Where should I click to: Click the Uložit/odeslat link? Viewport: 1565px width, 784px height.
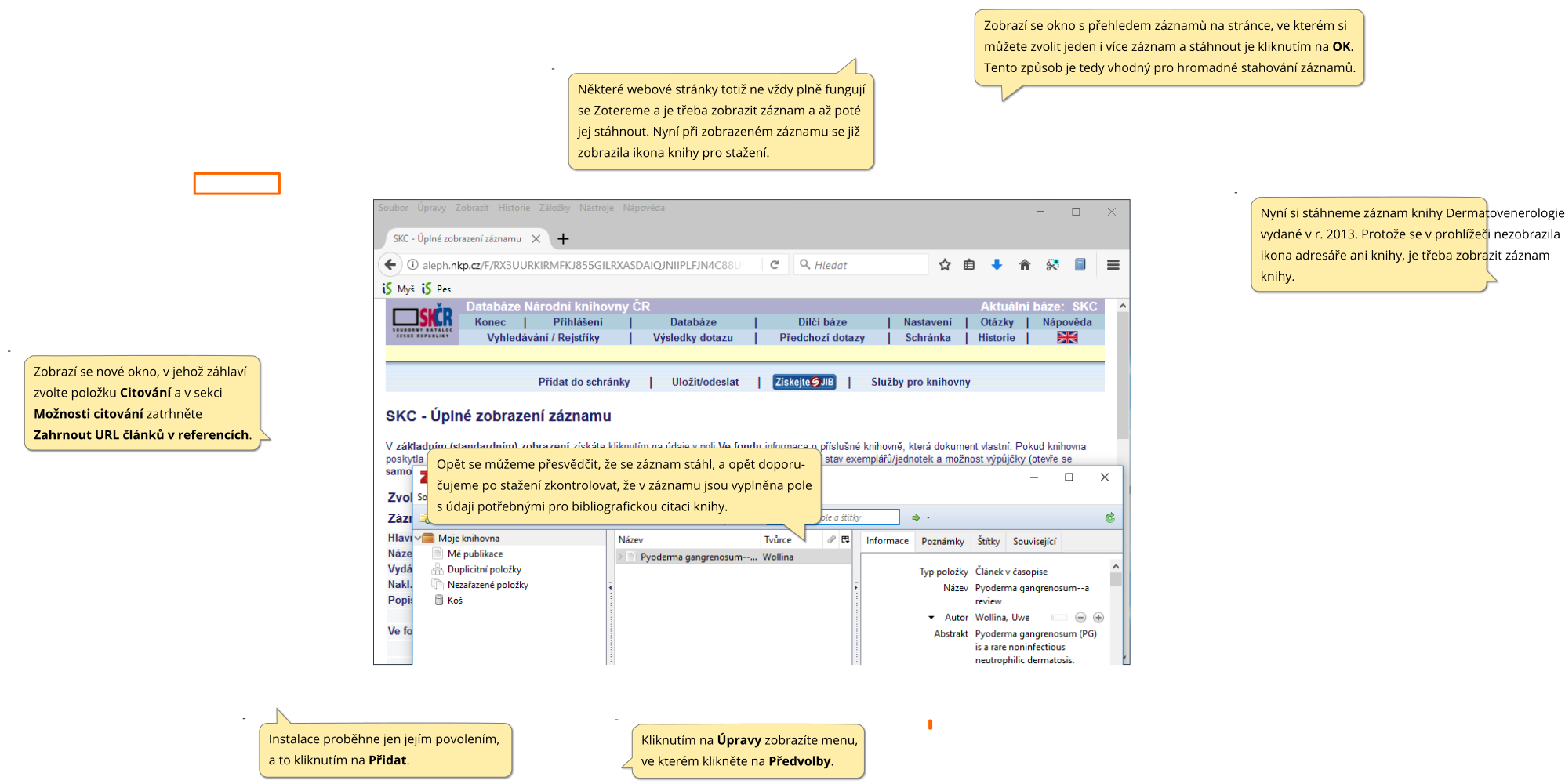click(705, 382)
